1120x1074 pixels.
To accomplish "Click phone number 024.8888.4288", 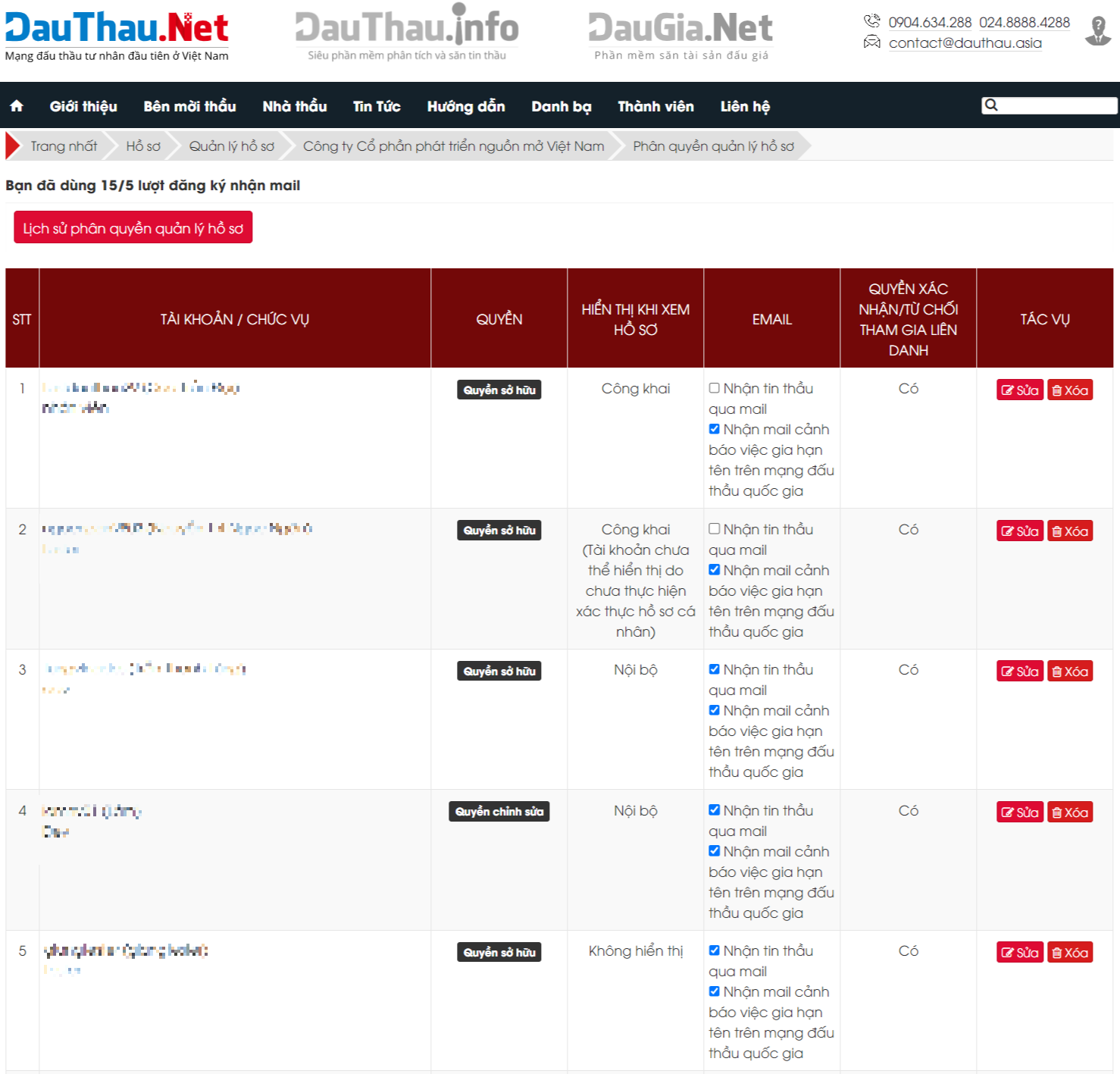I will [1025, 23].
